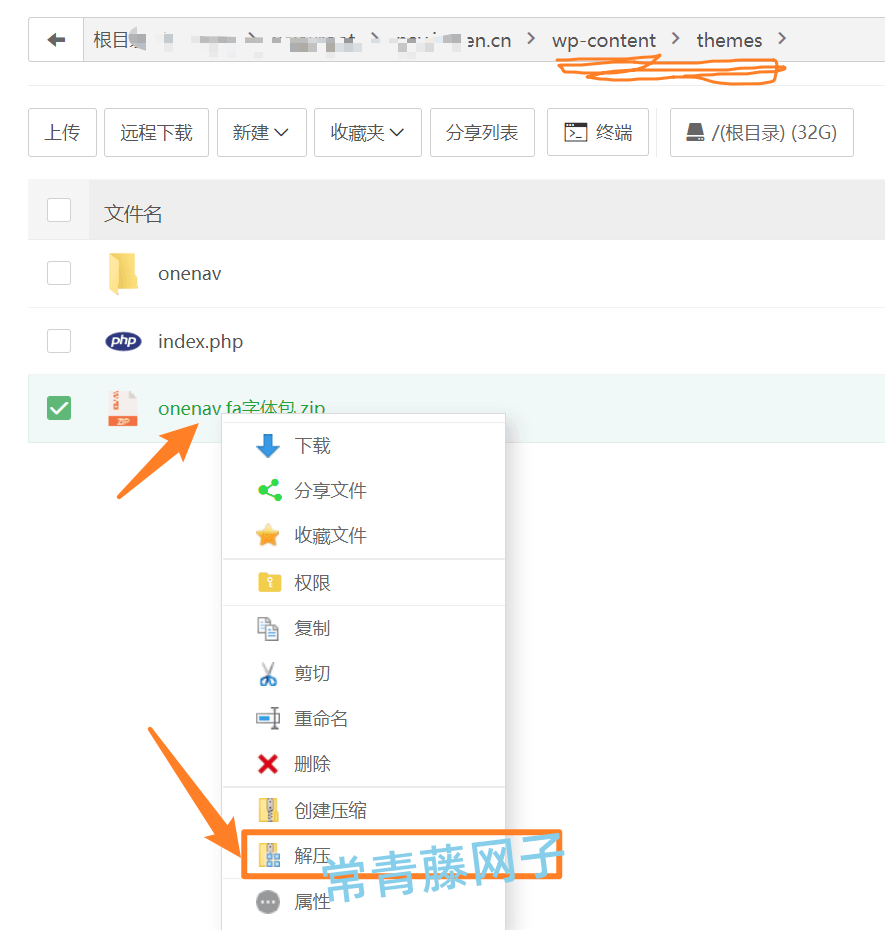
Task: Click the star favorite icon
Action: point(268,535)
